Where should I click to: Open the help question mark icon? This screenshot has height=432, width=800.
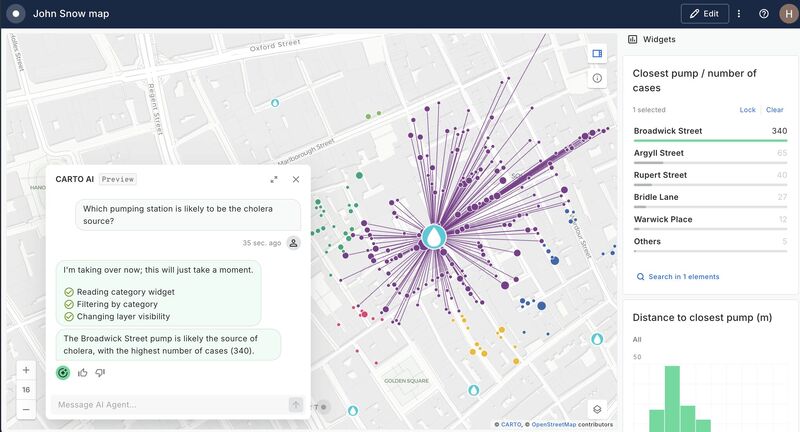[x=764, y=14]
